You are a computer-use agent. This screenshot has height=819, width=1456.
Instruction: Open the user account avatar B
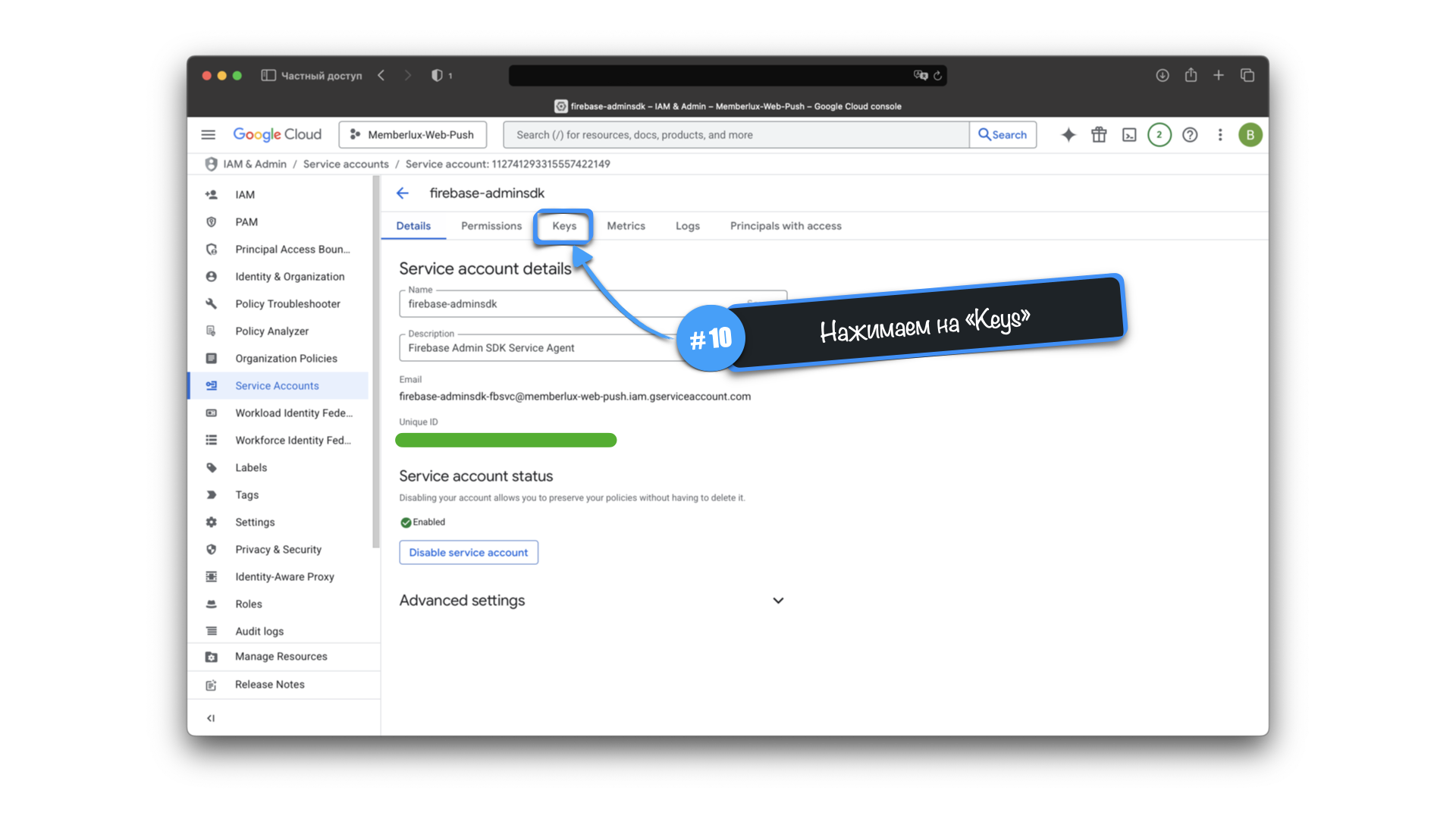(1250, 135)
